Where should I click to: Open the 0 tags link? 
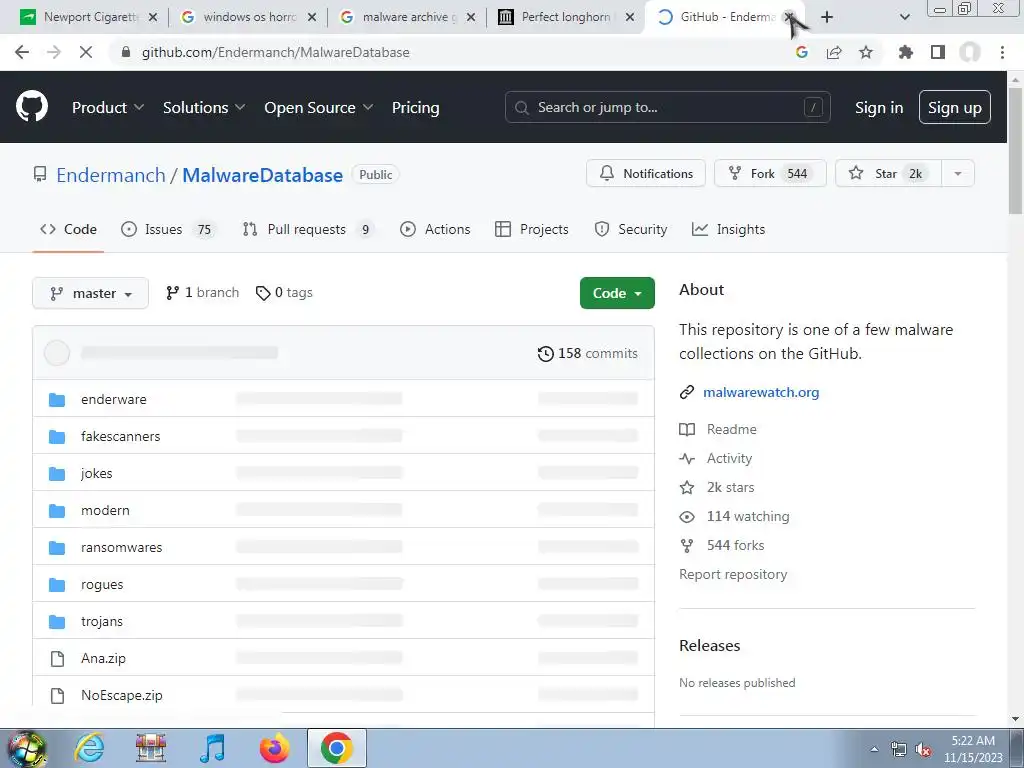pyautogui.click(x=284, y=293)
